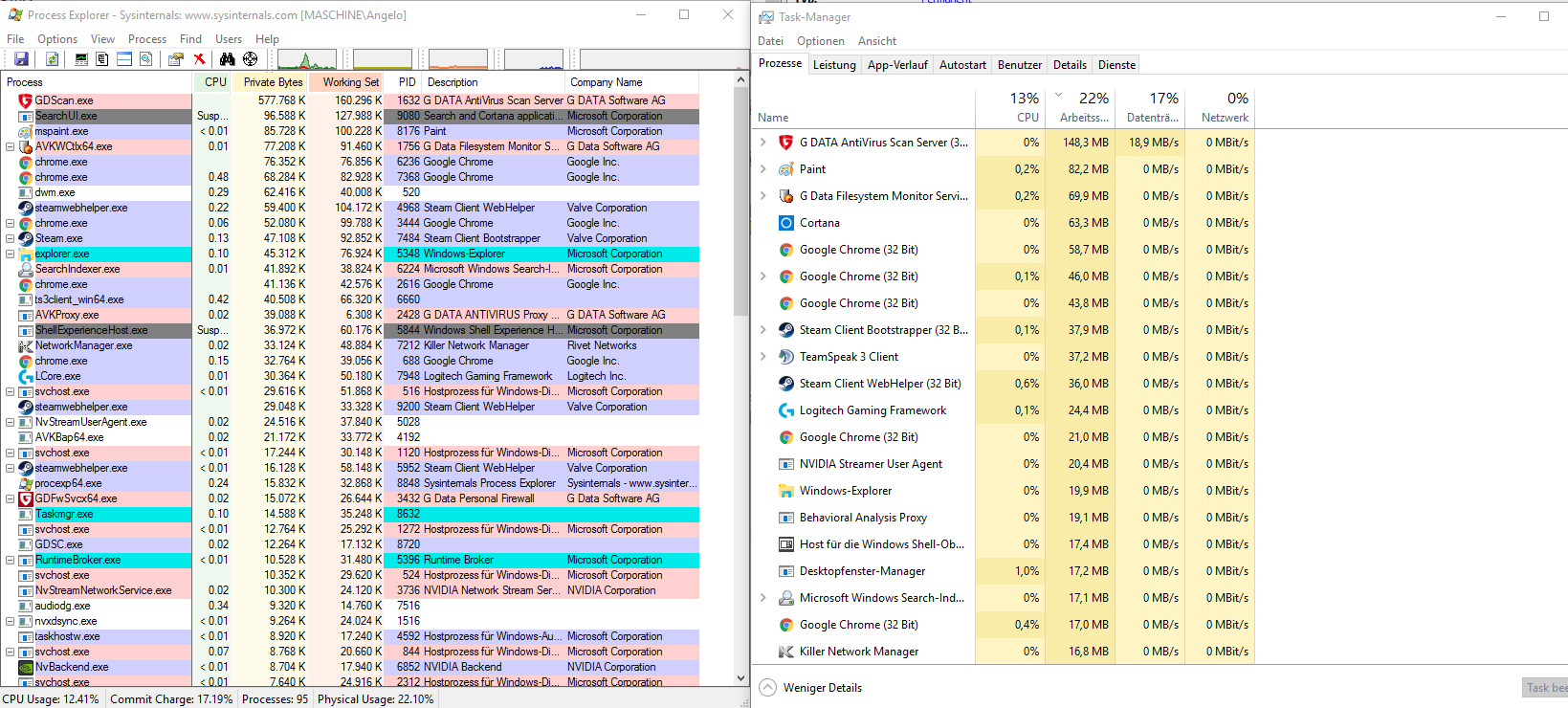Collapse the Steam.exe tree node

click(11, 238)
